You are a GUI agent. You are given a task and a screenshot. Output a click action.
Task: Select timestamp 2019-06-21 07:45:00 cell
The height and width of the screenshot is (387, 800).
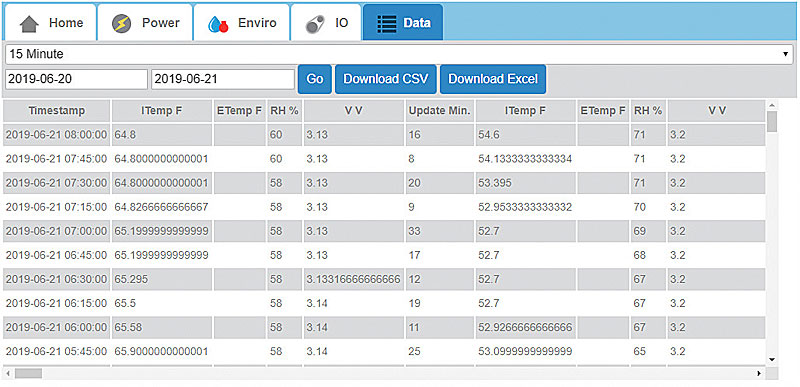click(x=57, y=159)
